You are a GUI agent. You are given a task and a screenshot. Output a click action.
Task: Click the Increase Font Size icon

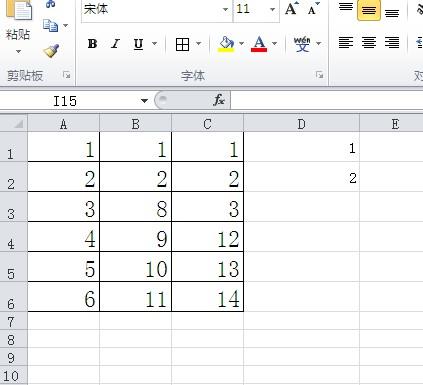coord(292,9)
